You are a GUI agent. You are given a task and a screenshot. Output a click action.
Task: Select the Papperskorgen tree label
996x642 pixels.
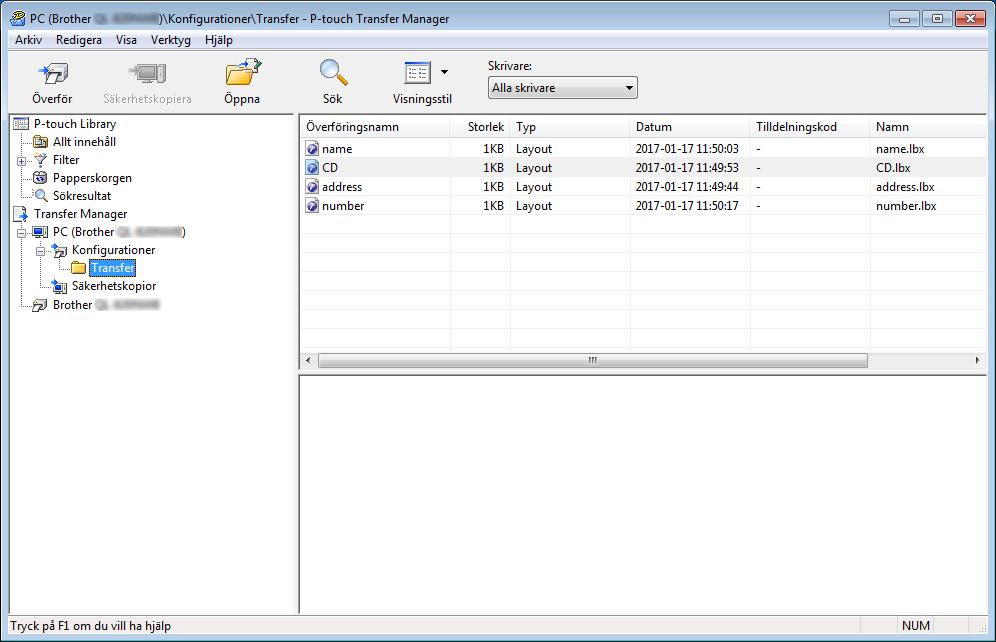[92, 178]
